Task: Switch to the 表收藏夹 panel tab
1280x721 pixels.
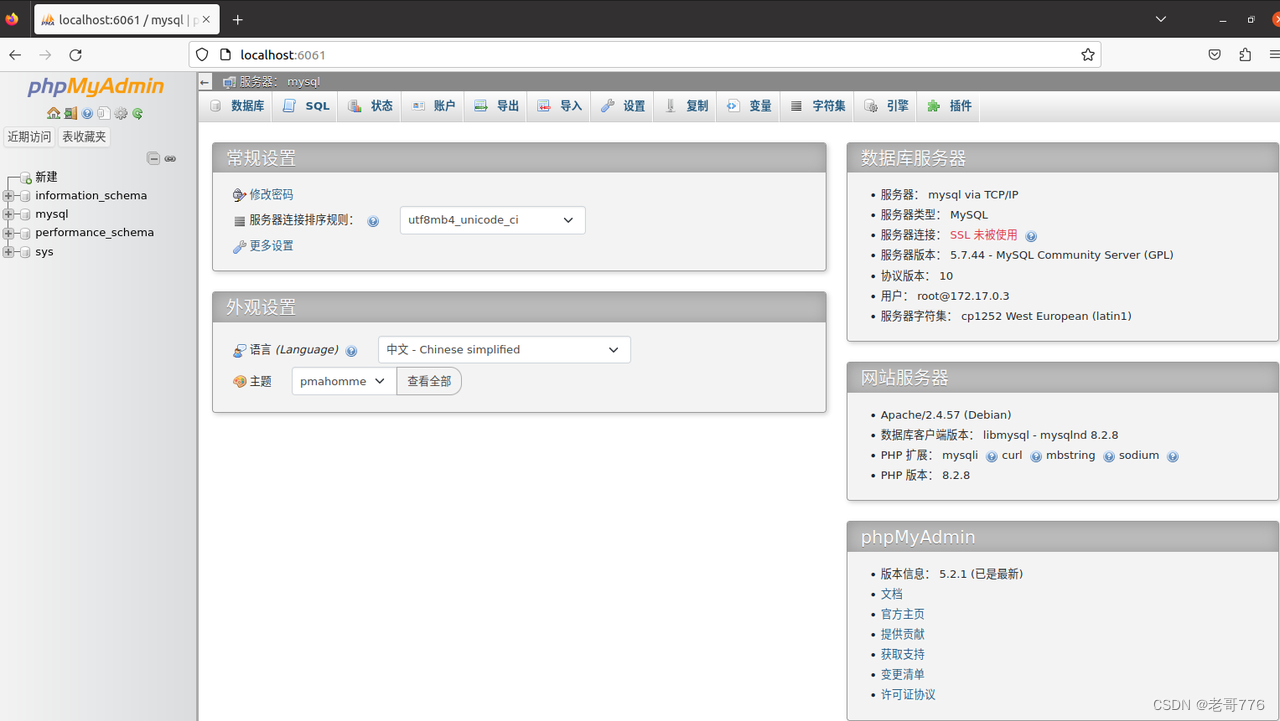Action: tap(83, 136)
